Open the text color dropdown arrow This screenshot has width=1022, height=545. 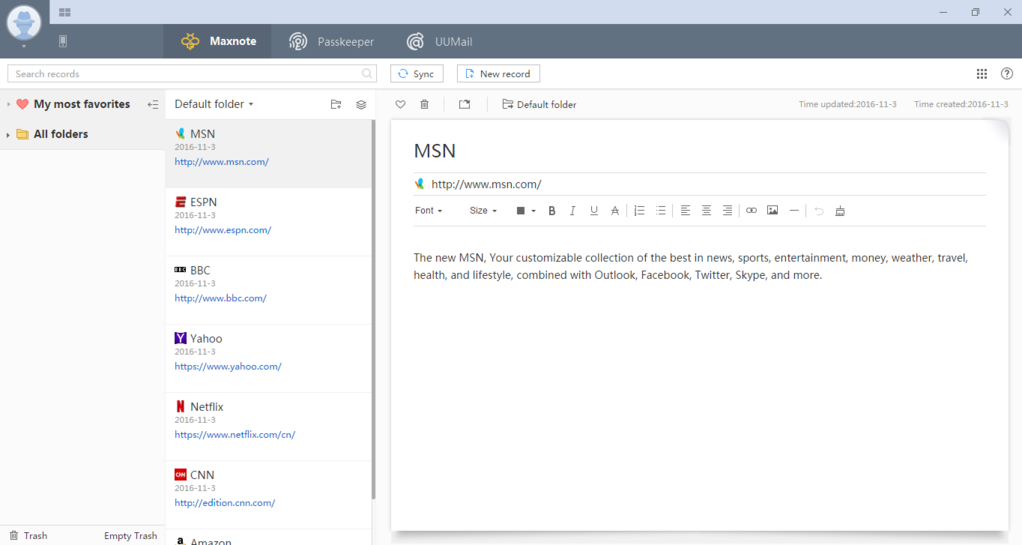click(x=533, y=211)
